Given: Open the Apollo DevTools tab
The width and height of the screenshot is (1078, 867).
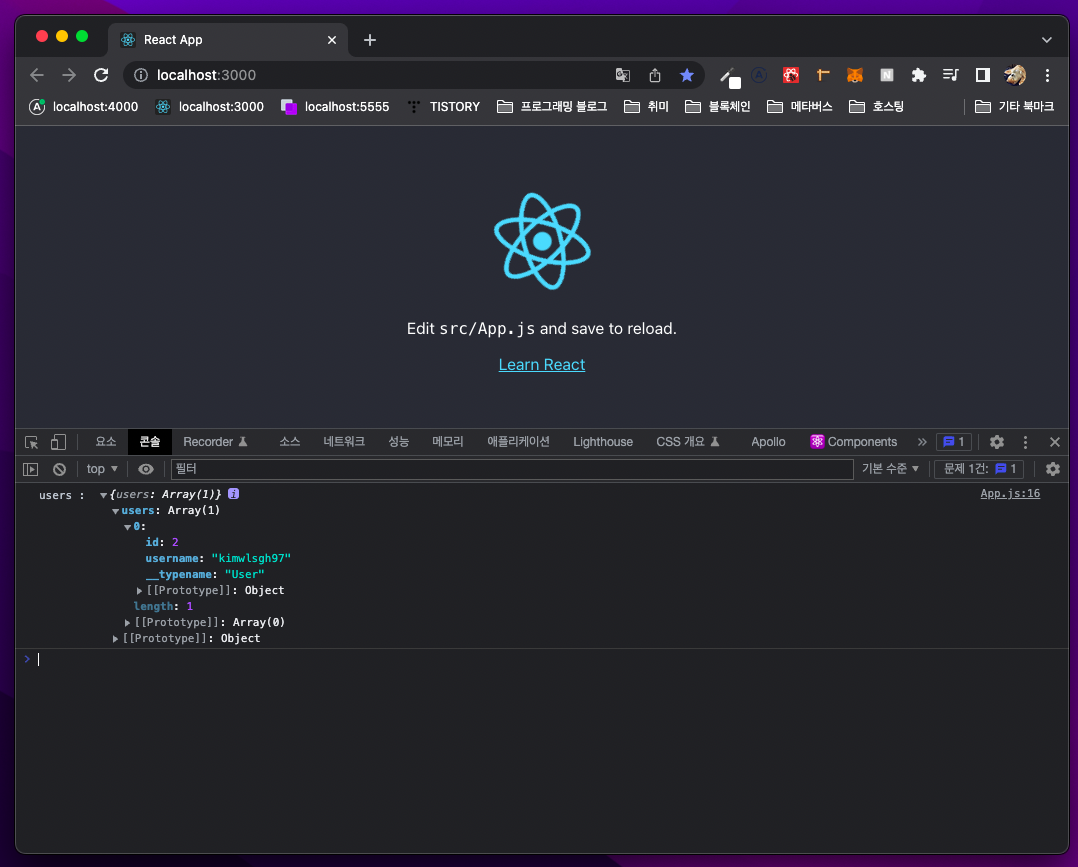Looking at the screenshot, I should tap(768, 441).
